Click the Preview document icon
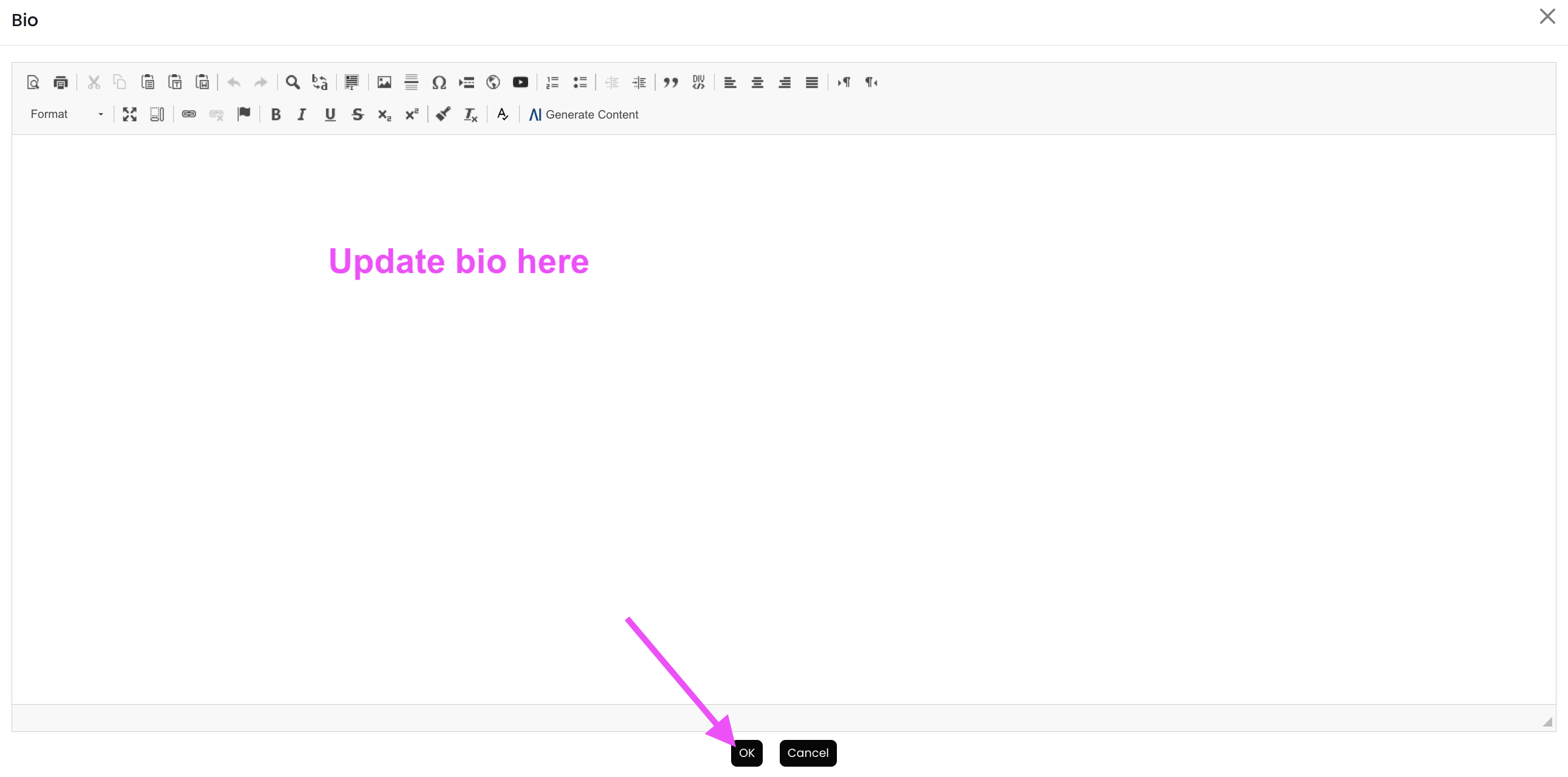The width and height of the screenshot is (1568, 777). tap(33, 82)
